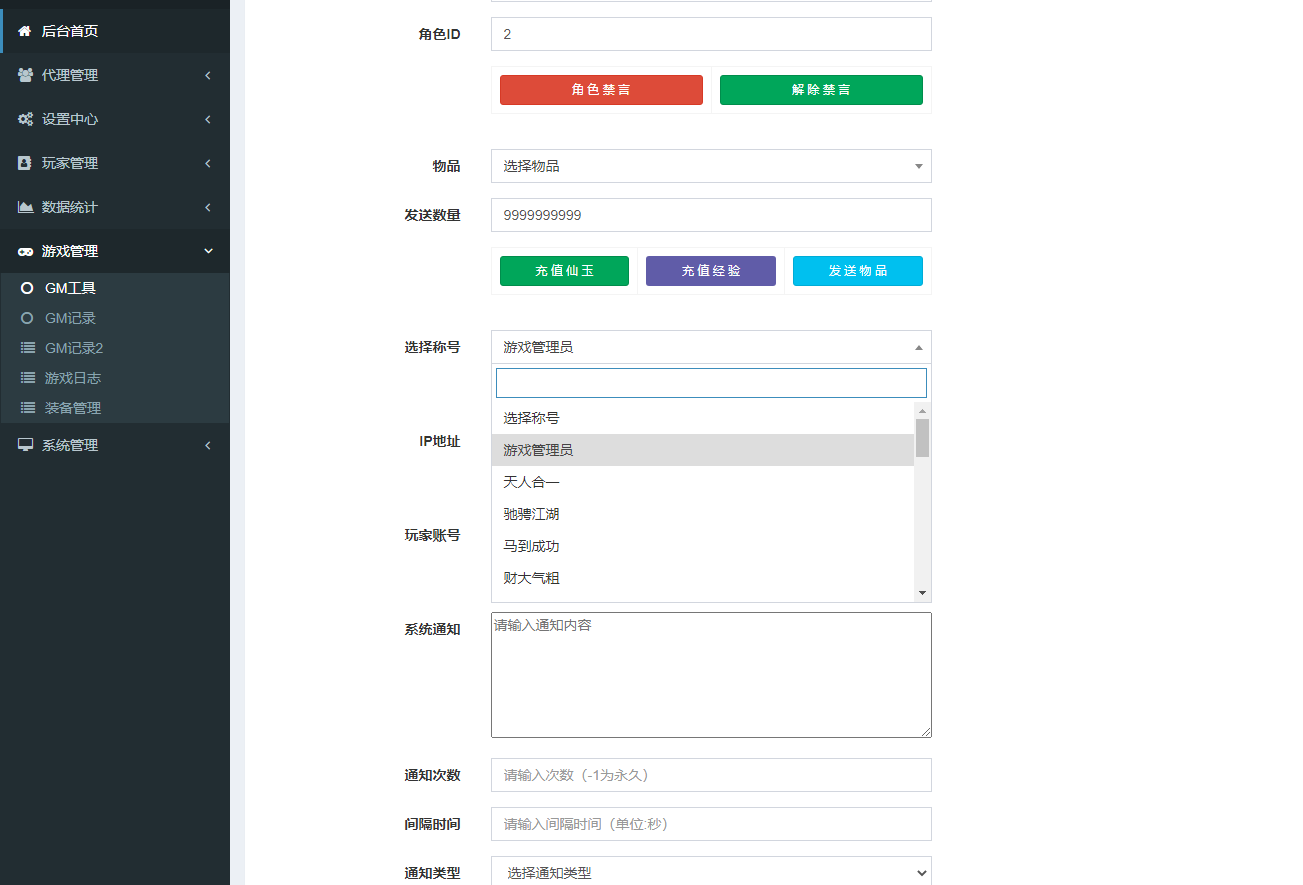Click the contact-book icon for 玩家管理
Image resolution: width=1303 pixels, height=885 pixels.
coord(25,163)
